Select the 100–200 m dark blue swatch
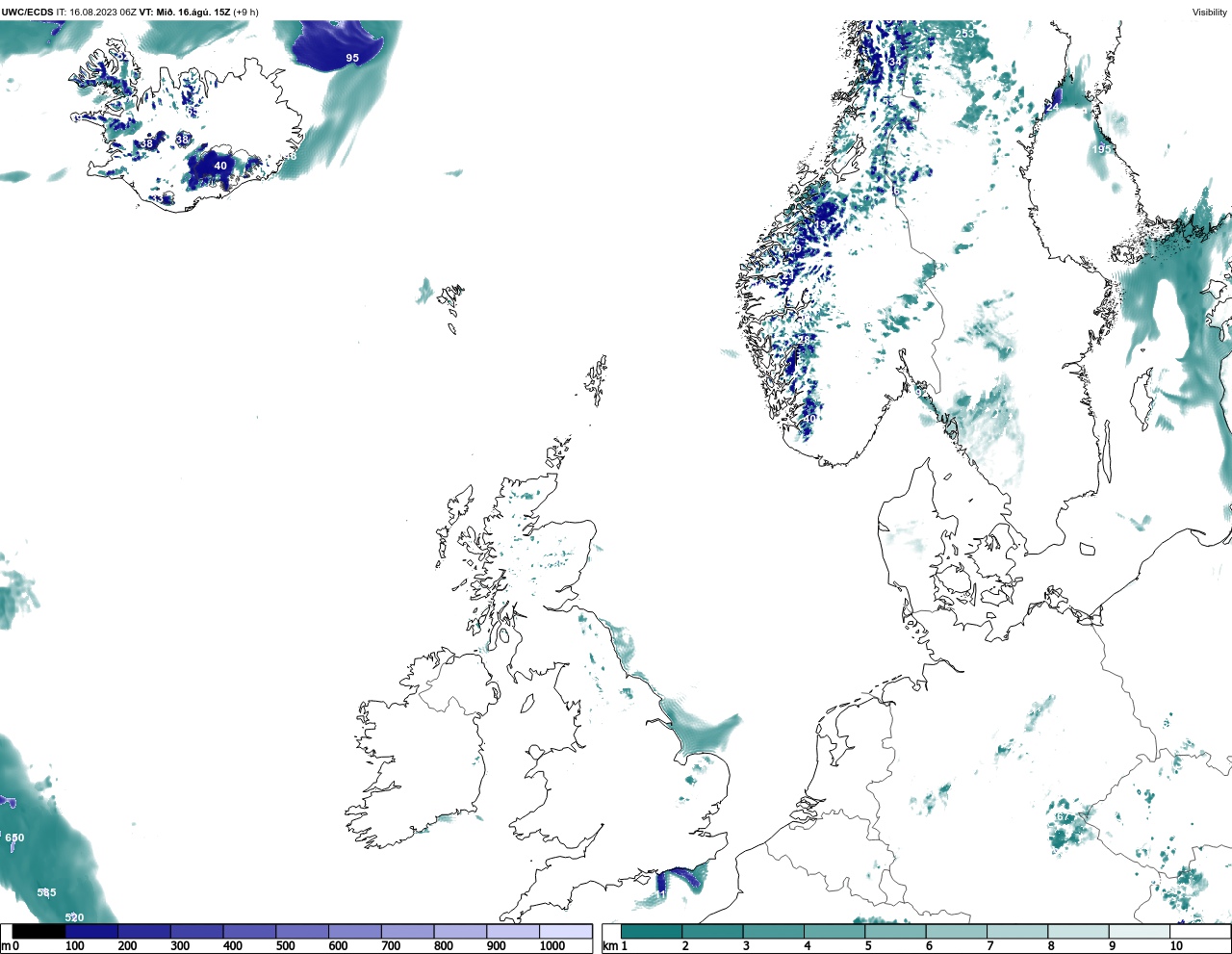Image resolution: width=1232 pixels, height=954 pixels. click(x=91, y=932)
